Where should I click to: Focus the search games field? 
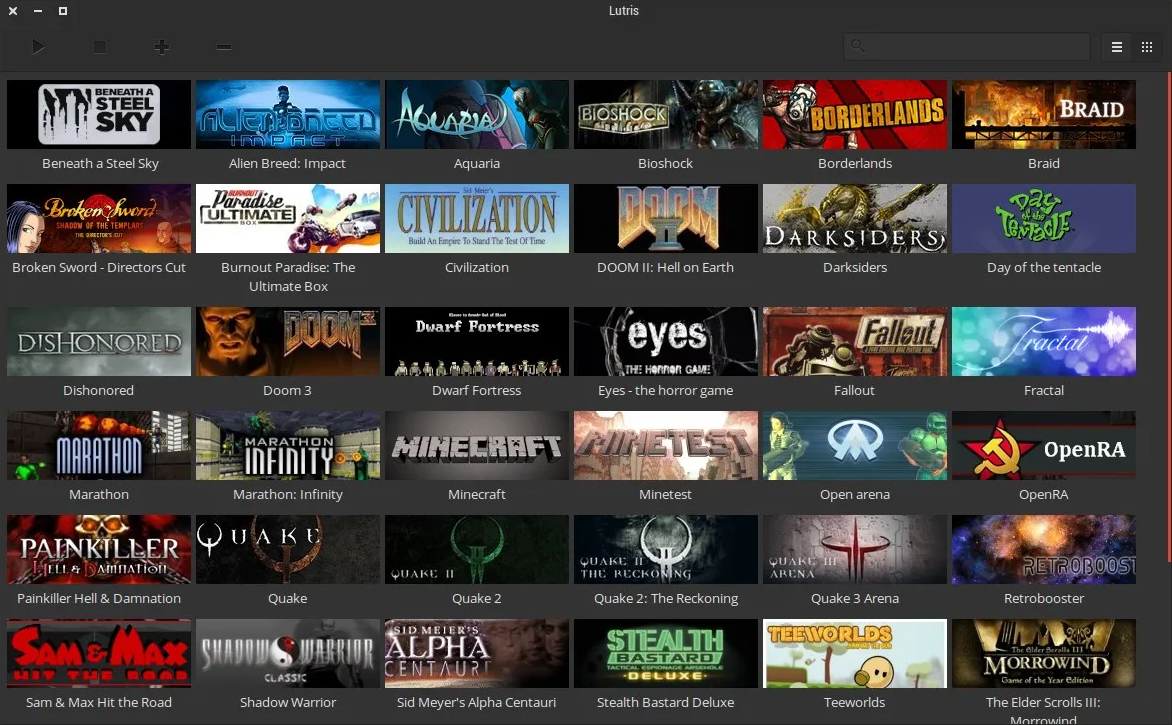[966, 46]
